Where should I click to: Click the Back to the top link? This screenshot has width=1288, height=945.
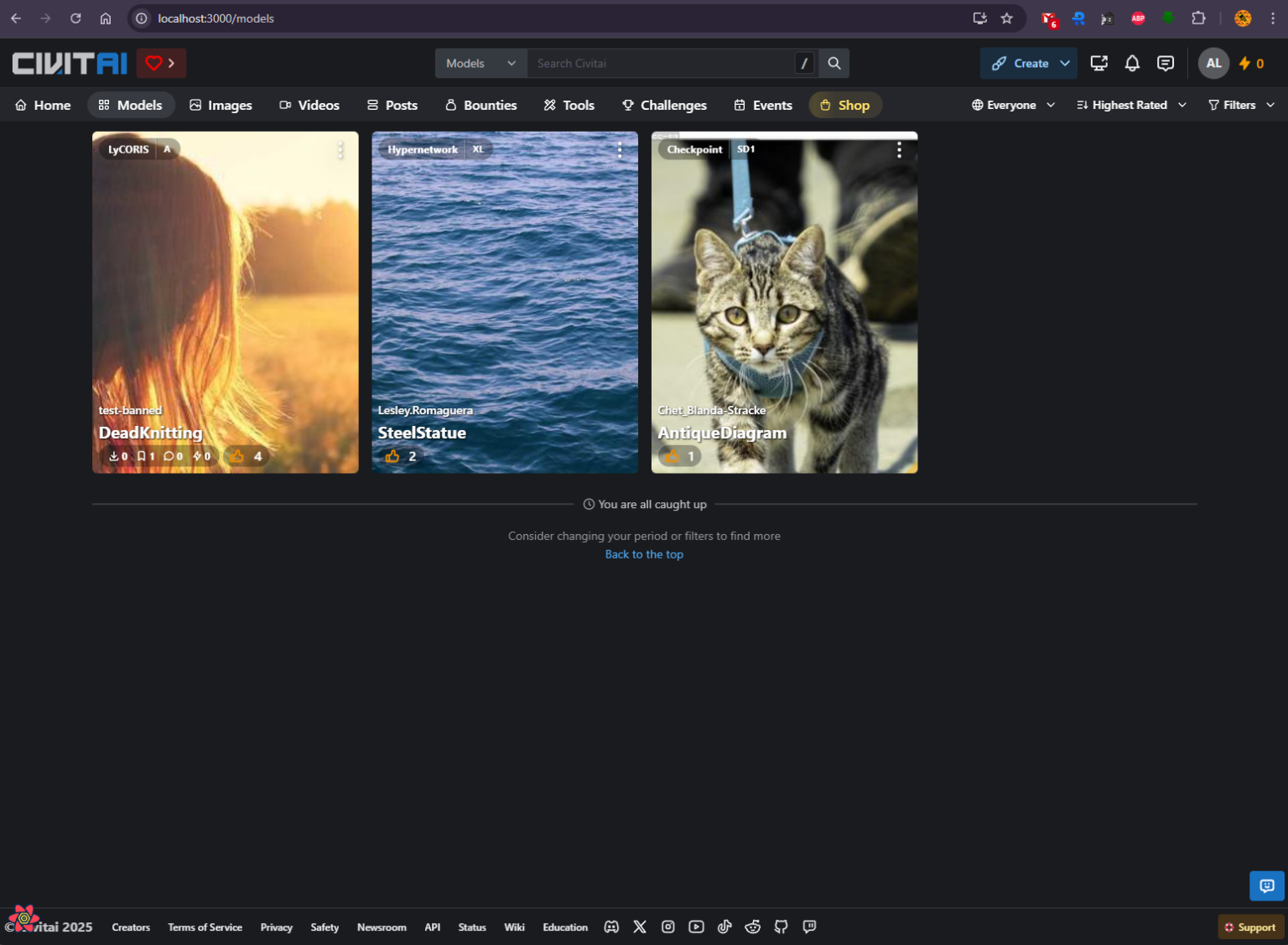644,554
